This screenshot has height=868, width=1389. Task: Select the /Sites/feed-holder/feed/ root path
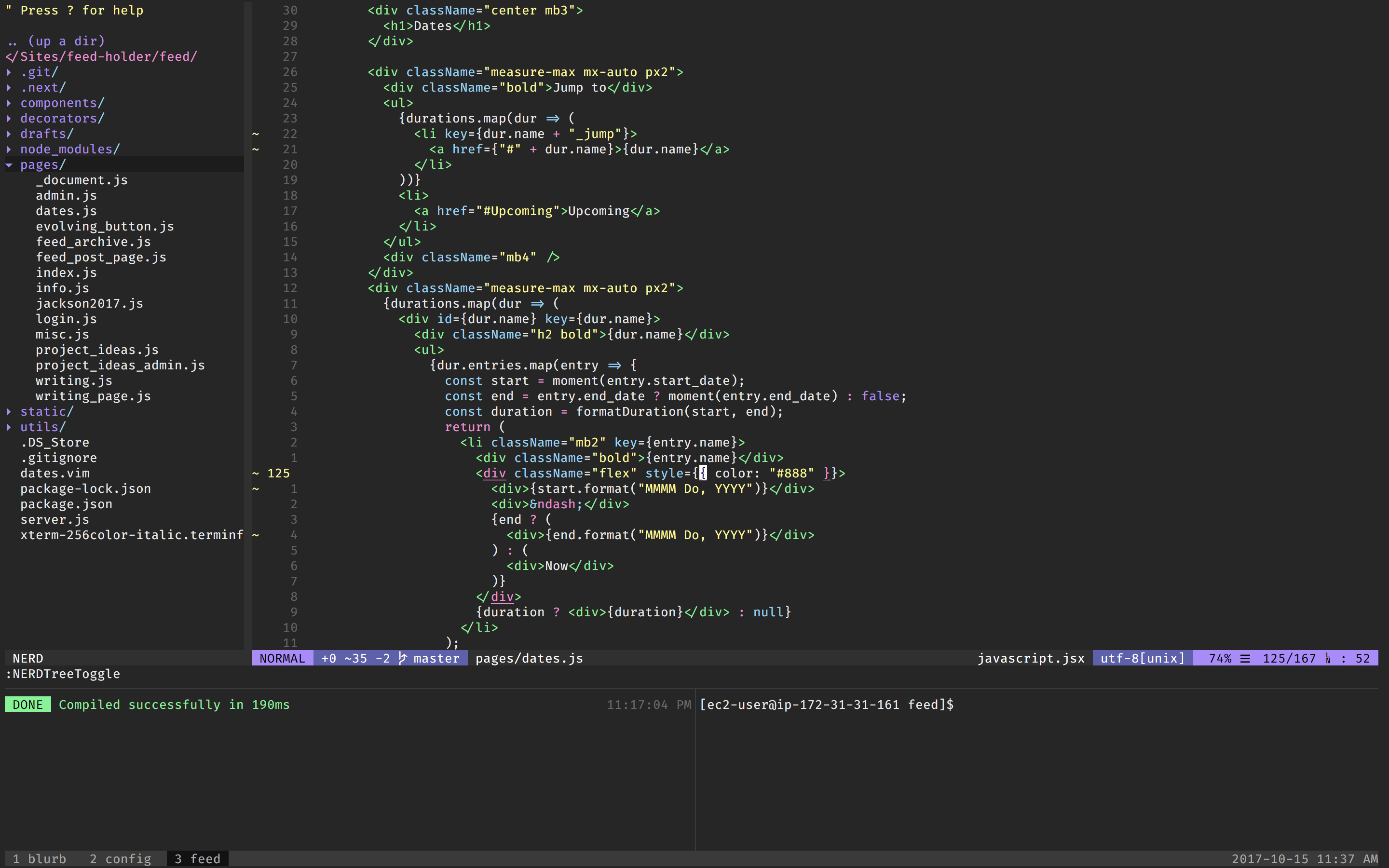point(102,57)
